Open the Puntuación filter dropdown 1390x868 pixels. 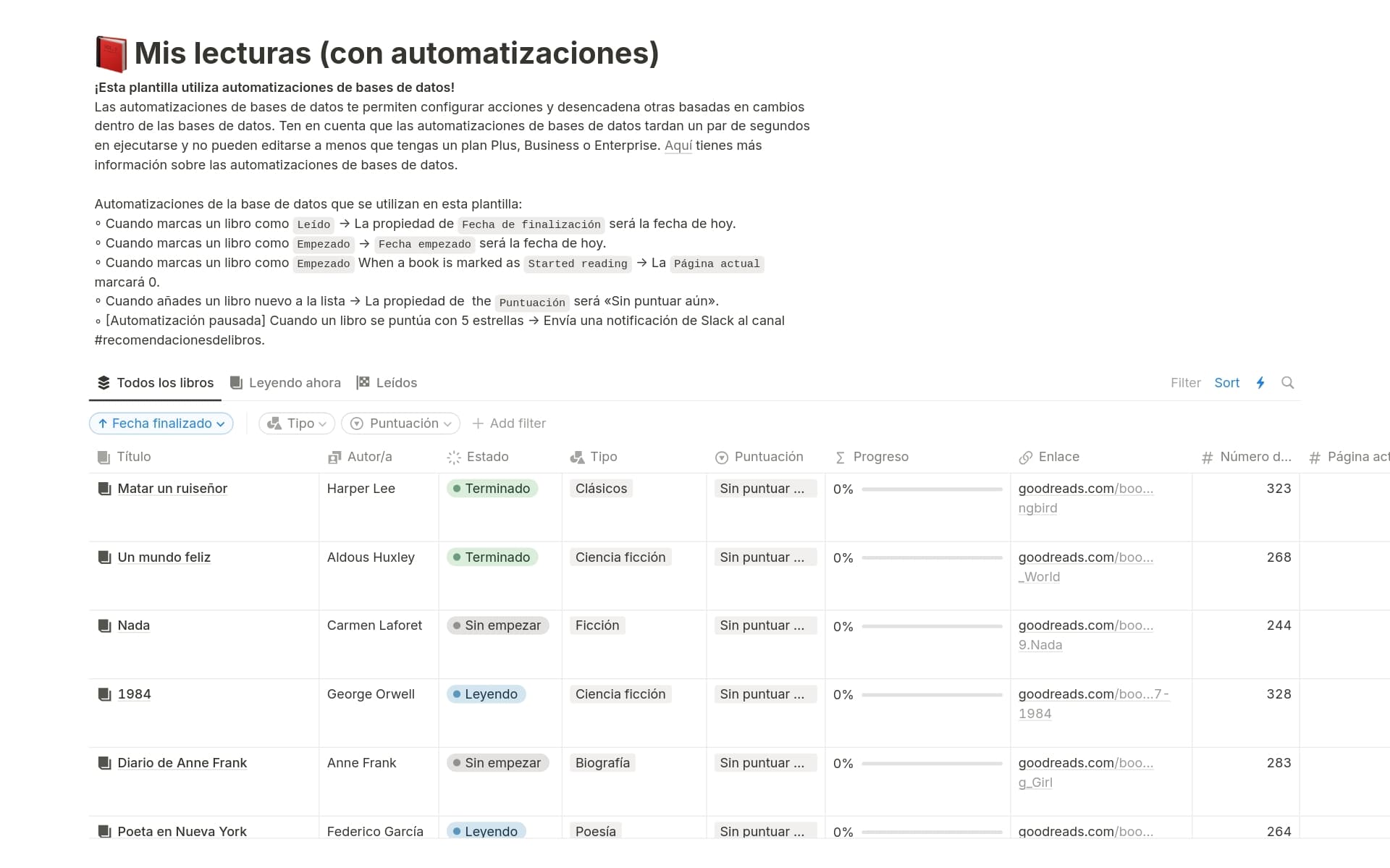(x=401, y=424)
